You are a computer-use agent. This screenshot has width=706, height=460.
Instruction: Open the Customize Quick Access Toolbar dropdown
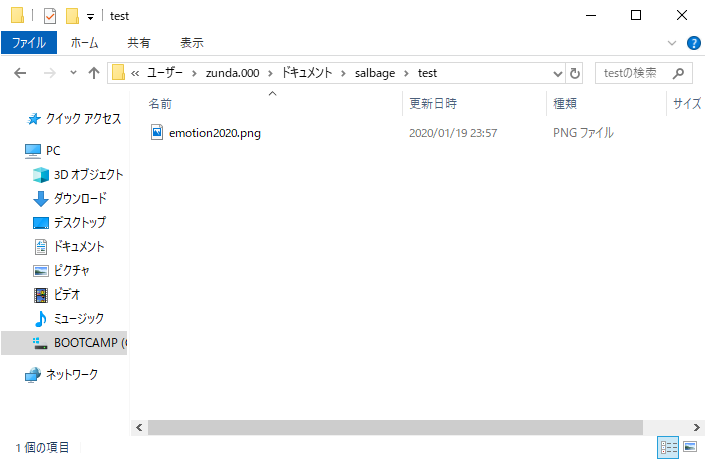[91, 17]
